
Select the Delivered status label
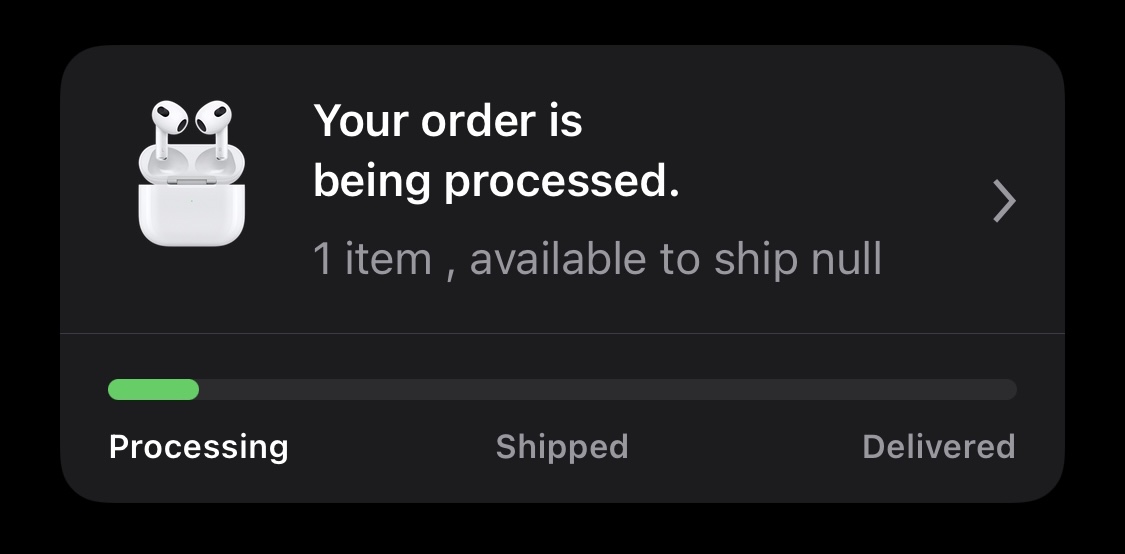click(938, 446)
